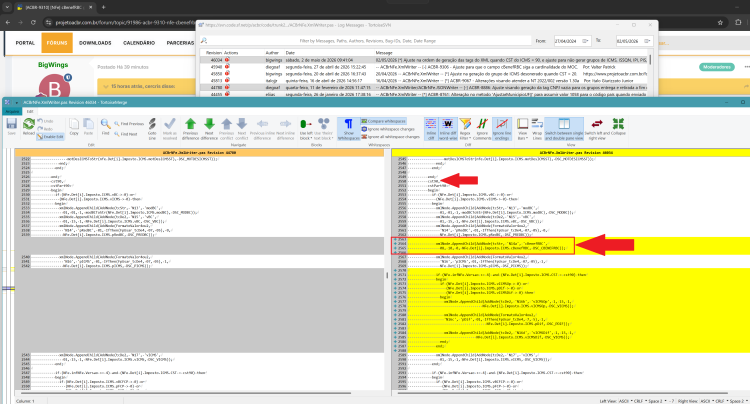Viewport: 750px width, 404px height.
Task: Click the Author column header
Action: coord(272,53)
